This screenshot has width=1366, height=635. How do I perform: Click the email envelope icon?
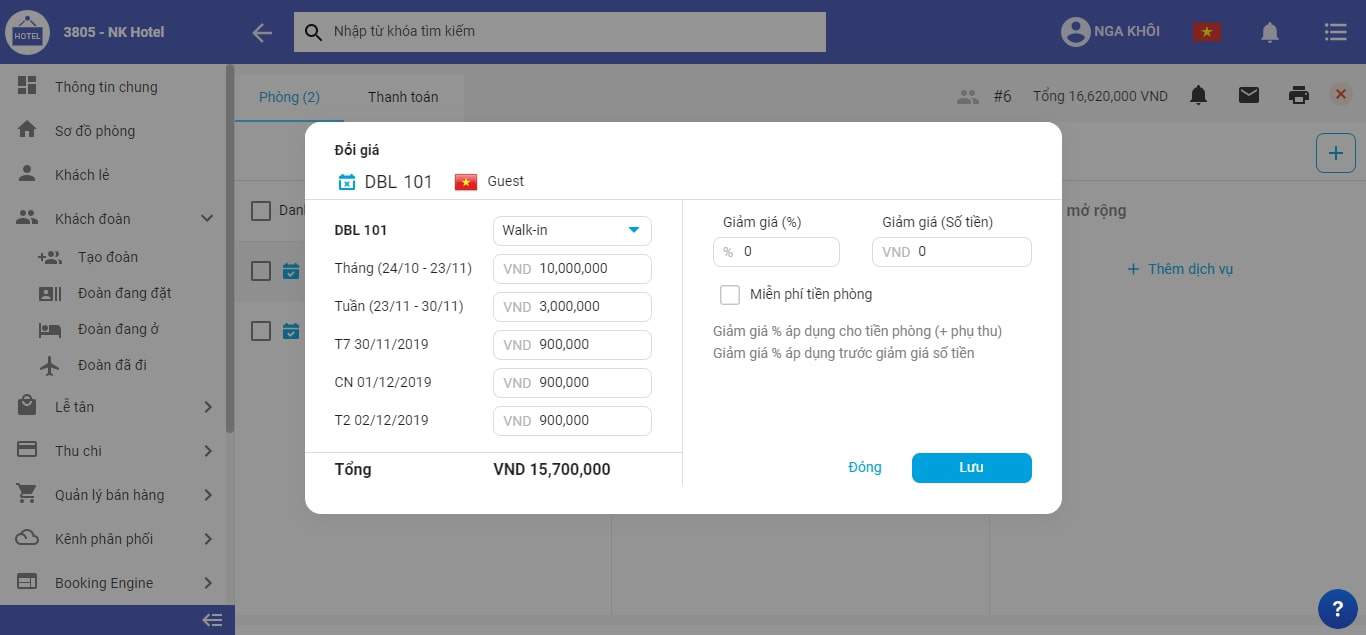click(1249, 96)
